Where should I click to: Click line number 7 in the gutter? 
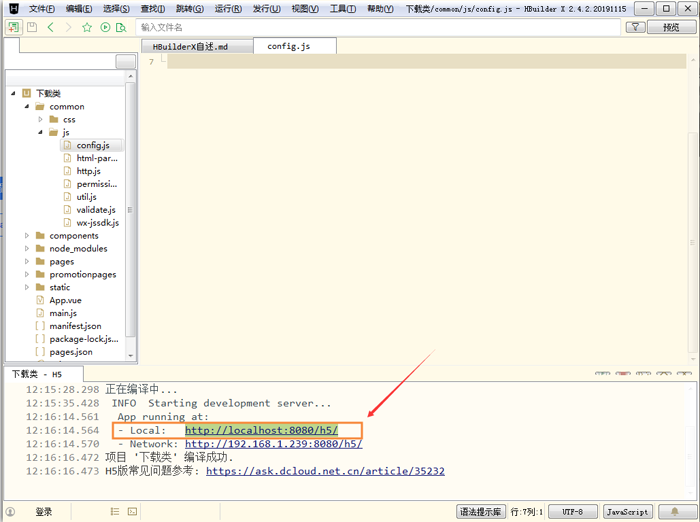coord(151,62)
